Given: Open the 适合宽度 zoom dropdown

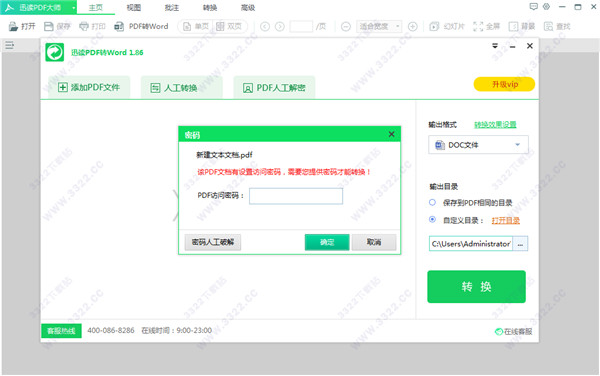Looking at the screenshot, I should click(x=379, y=26).
